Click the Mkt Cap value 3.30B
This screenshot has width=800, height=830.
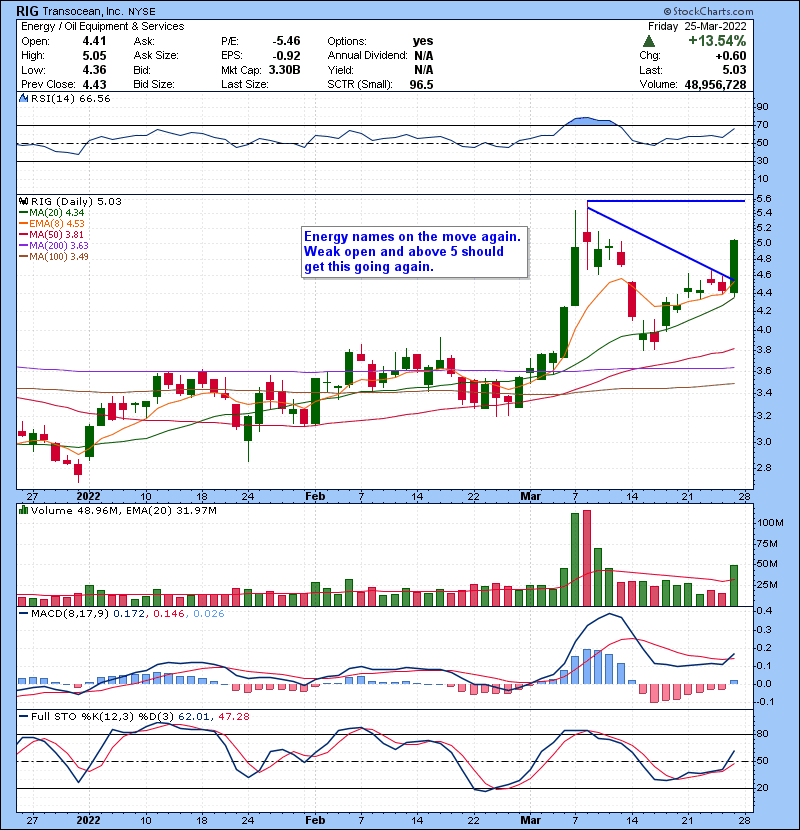pyautogui.click(x=284, y=70)
